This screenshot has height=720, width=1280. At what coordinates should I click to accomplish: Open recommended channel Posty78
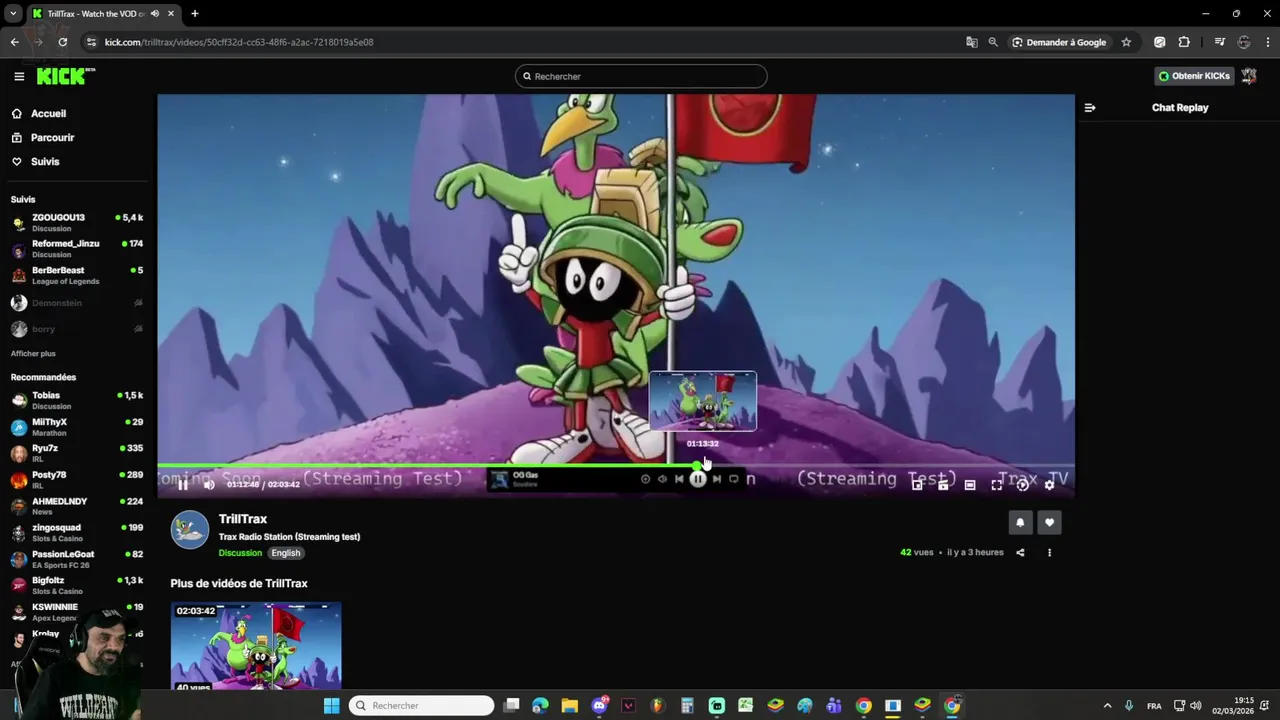point(76,480)
